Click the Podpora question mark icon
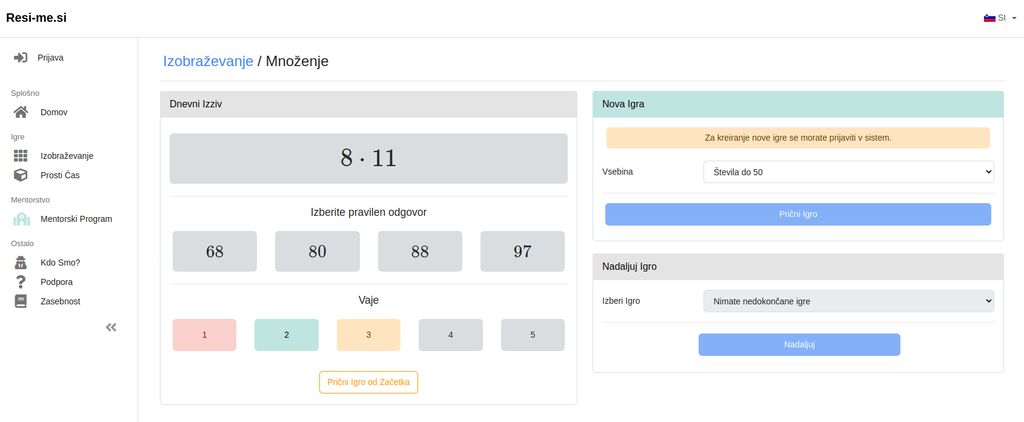This screenshot has height=422, width=1024. tap(21, 282)
